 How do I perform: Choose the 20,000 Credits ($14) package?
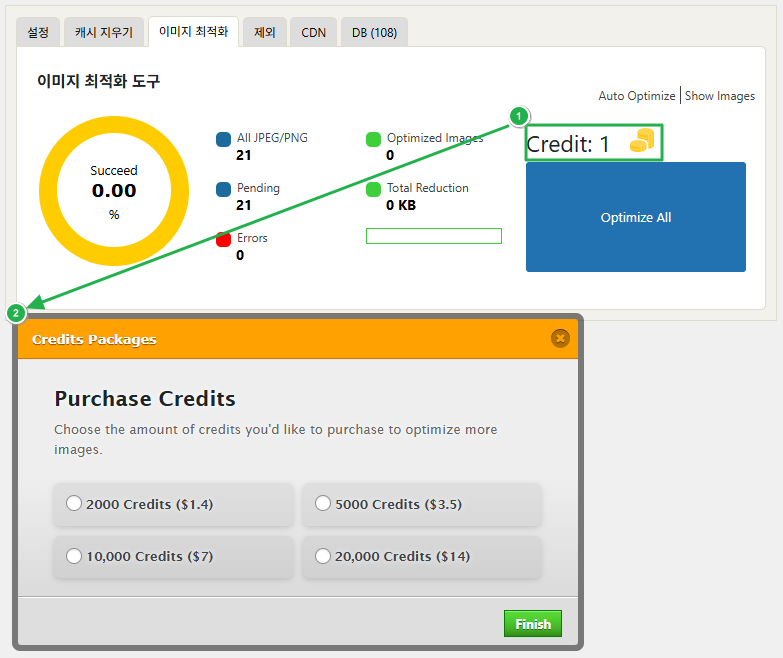coord(323,556)
